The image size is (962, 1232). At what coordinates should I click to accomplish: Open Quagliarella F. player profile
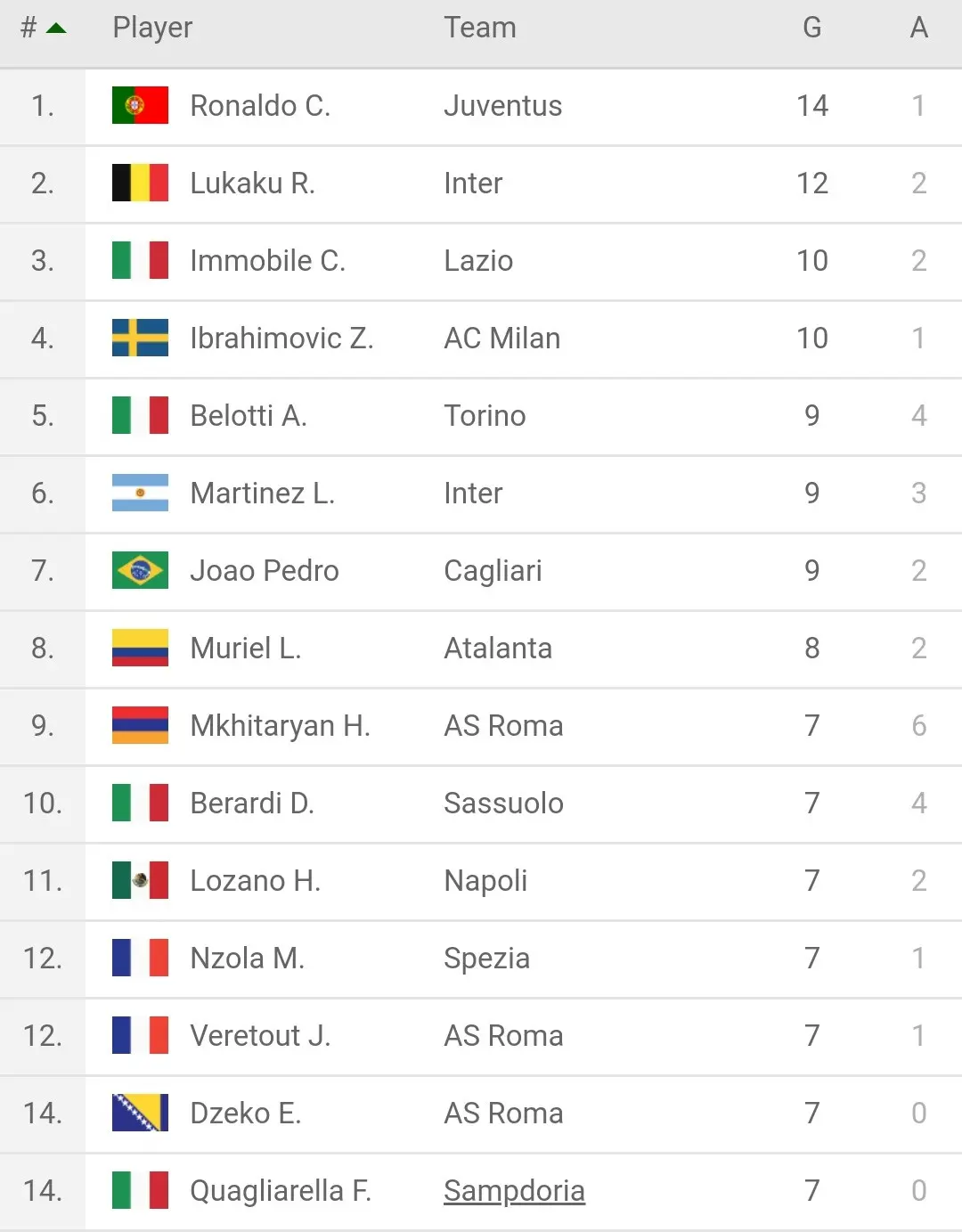coord(280,1190)
